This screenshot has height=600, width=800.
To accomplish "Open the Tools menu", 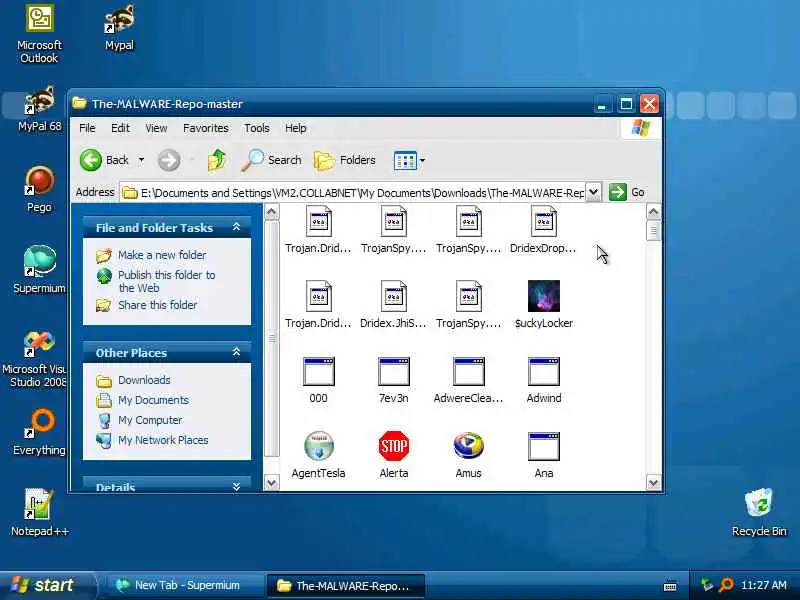I will coord(256,128).
